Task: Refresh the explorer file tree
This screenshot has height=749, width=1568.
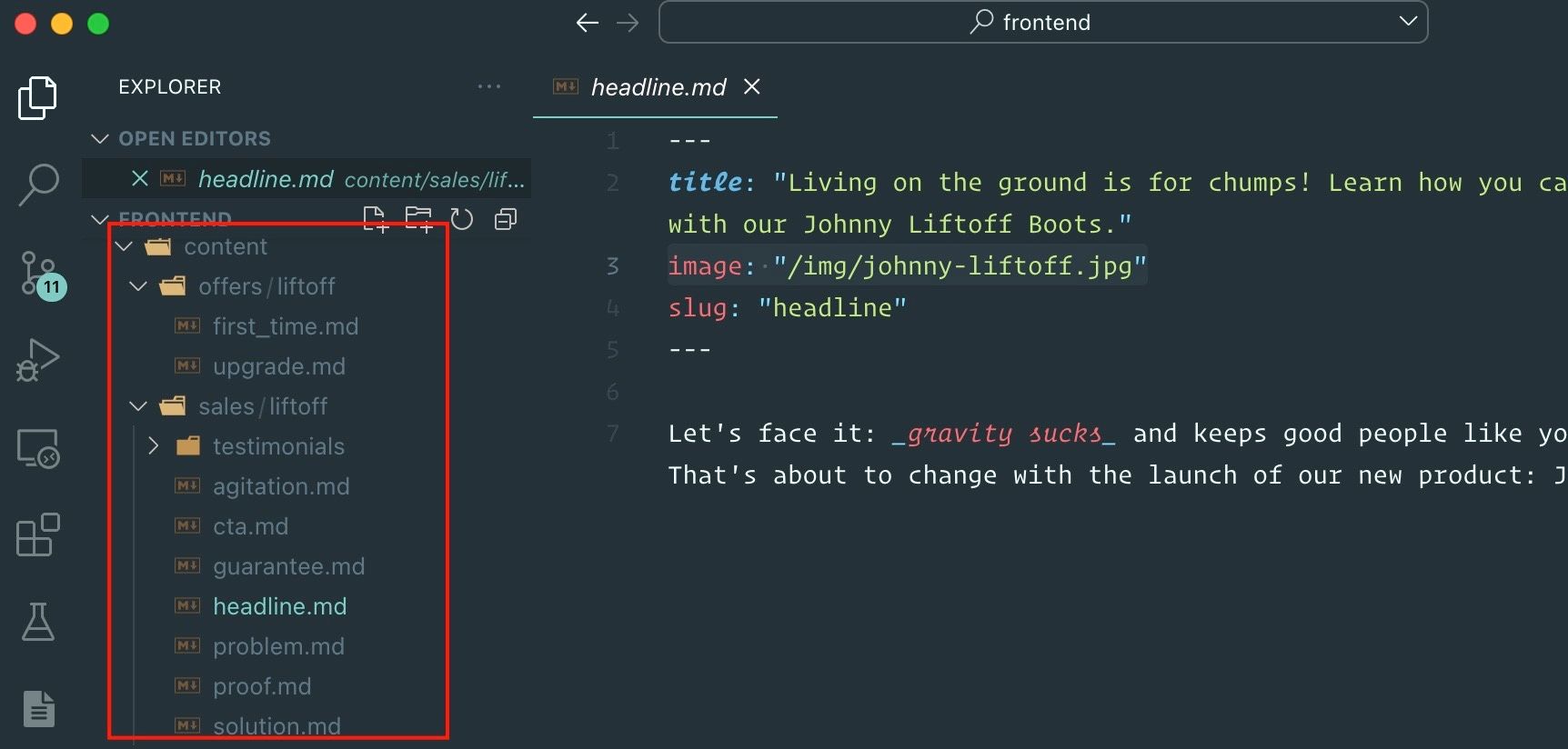Action: (462, 219)
